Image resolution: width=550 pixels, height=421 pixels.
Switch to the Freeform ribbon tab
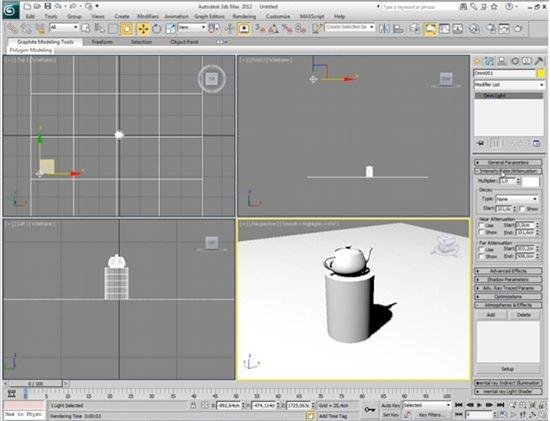(102, 42)
